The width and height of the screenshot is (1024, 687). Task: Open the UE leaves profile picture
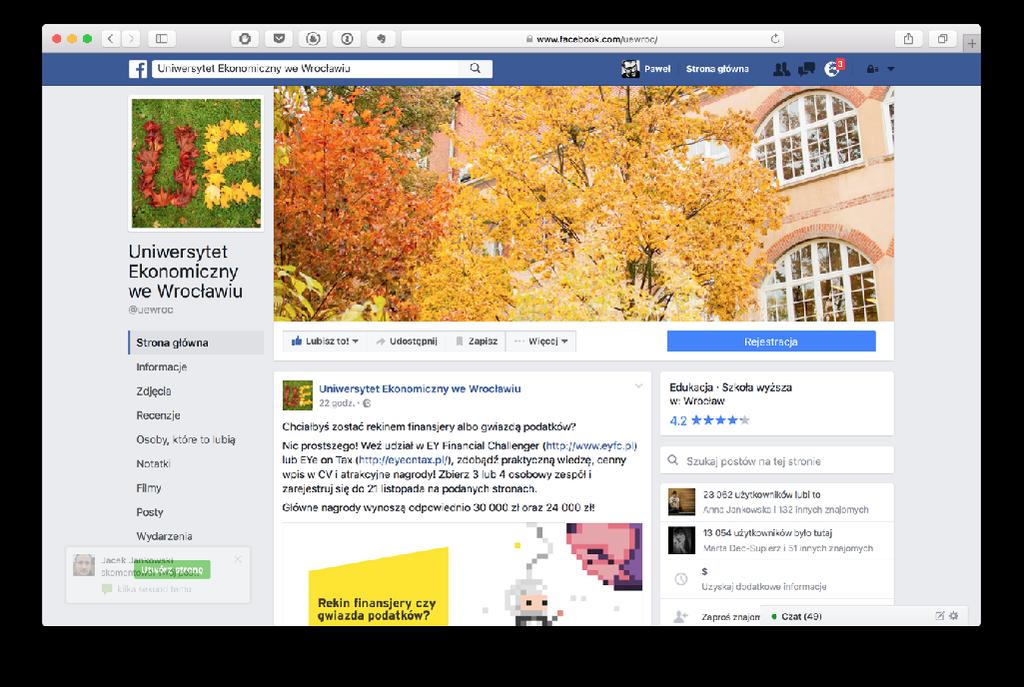pos(196,163)
